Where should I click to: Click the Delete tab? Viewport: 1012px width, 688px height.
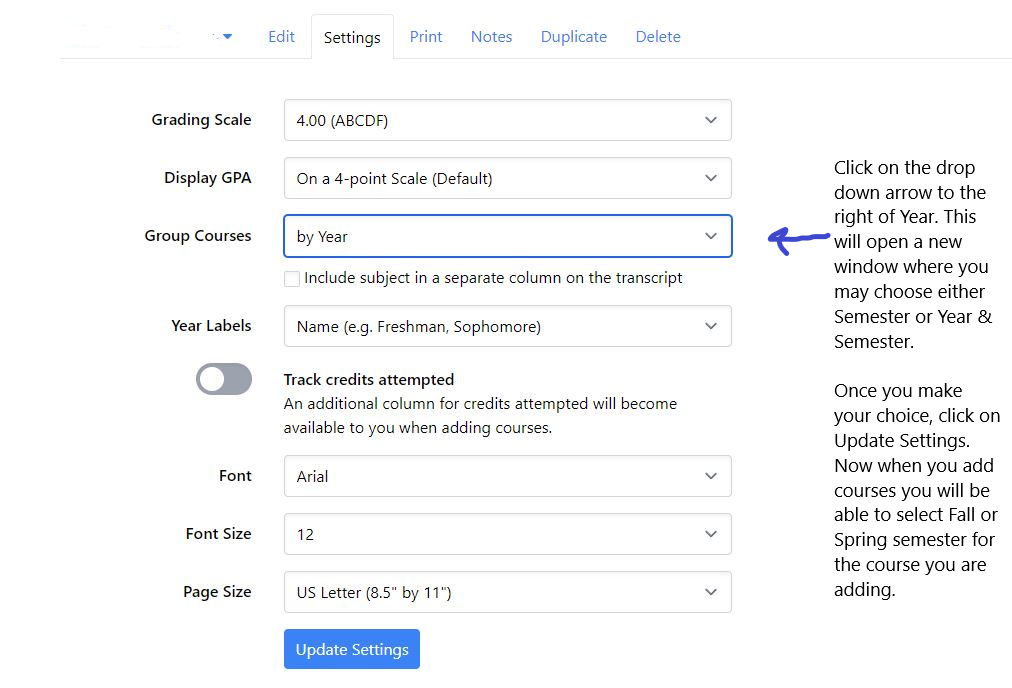658,37
